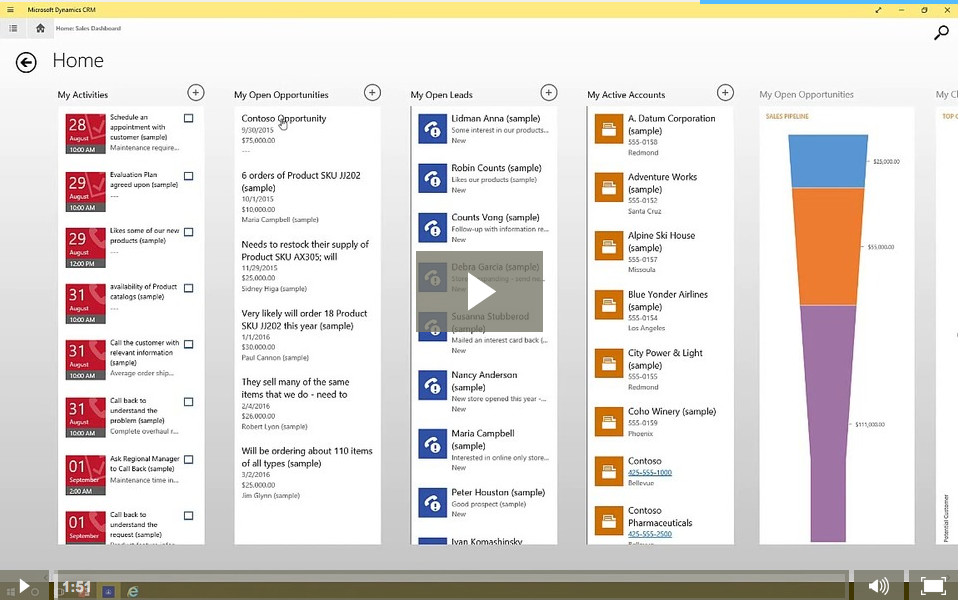Select Very likely will order 18 Product opportunity
This screenshot has width=958, height=600.
click(x=304, y=320)
